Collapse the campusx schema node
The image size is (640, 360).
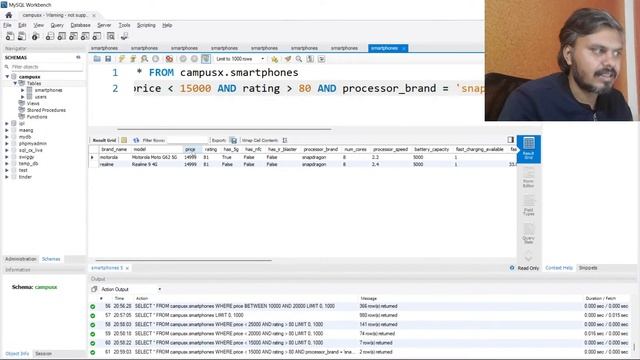pyautogui.click(x=7, y=77)
